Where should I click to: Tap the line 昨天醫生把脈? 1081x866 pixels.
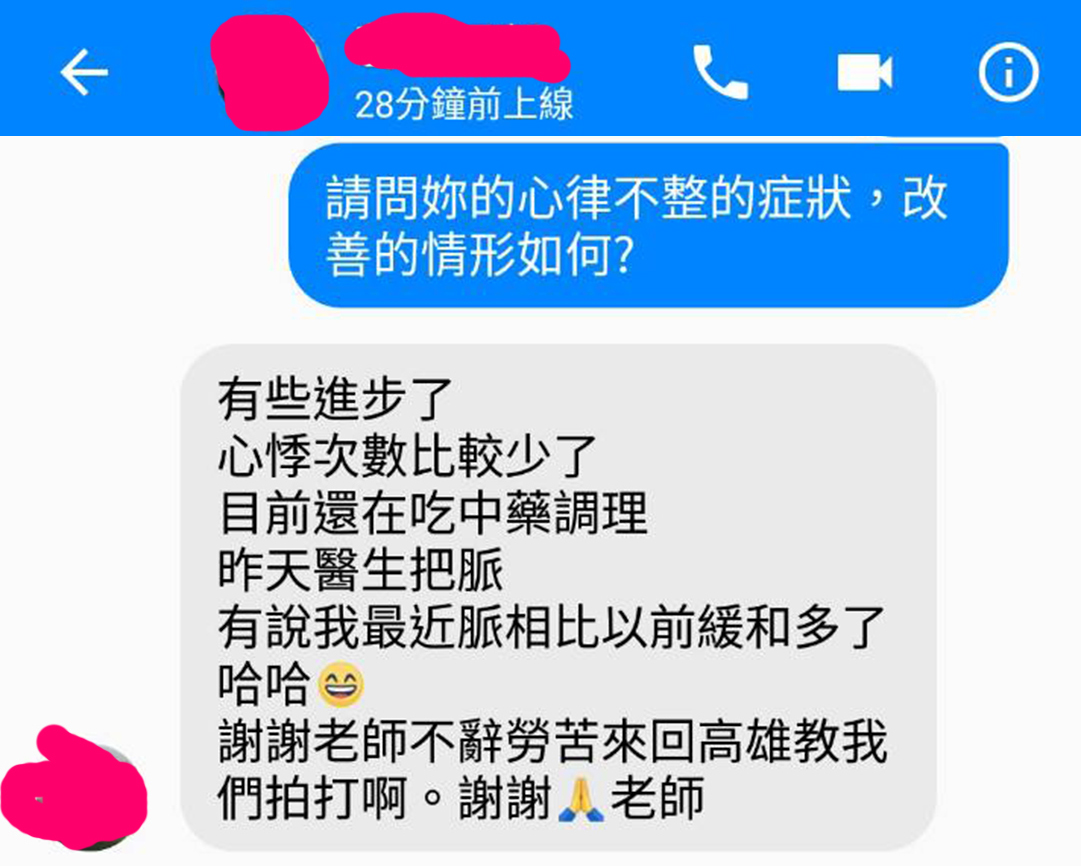(361, 570)
